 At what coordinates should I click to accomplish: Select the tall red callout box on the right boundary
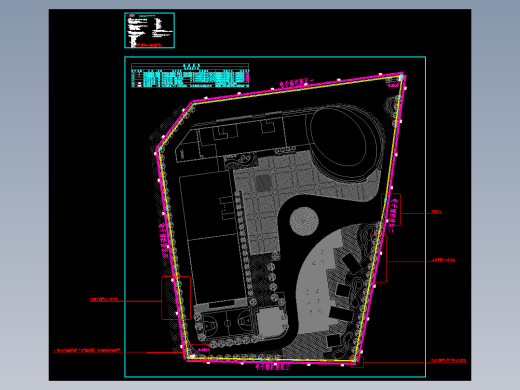point(379,258)
